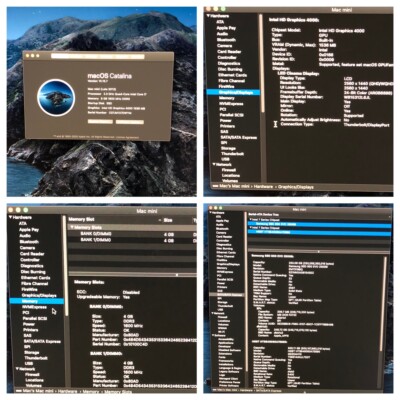
Task: Collapse the Intel 7 Series Chipset above Samsung SSD
Action: 250,220
